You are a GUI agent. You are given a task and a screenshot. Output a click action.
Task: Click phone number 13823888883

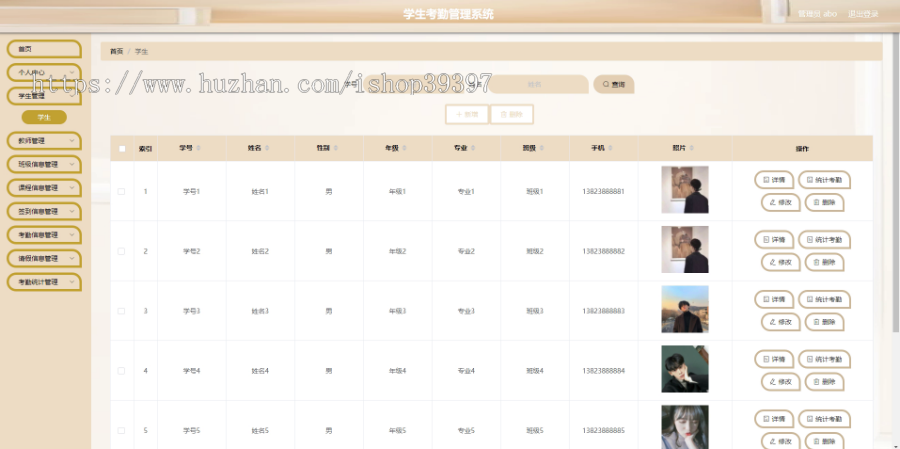coord(603,311)
